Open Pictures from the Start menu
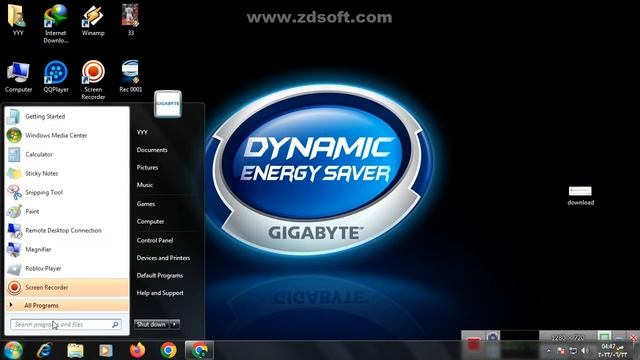Image resolution: width=640 pixels, height=360 pixels. pos(147,167)
